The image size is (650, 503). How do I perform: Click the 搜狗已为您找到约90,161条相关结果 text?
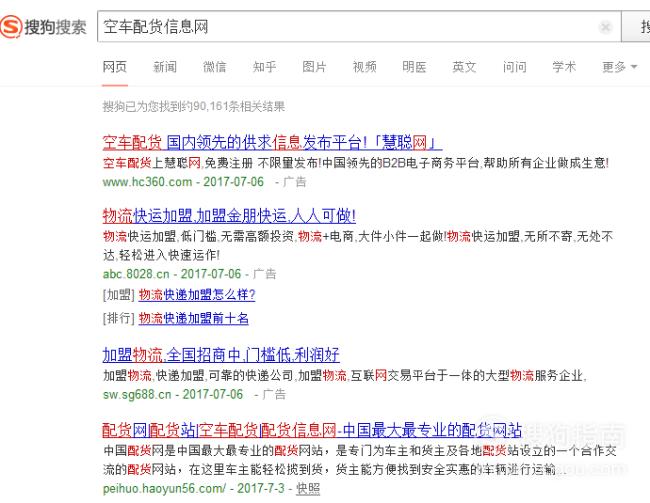click(x=194, y=107)
